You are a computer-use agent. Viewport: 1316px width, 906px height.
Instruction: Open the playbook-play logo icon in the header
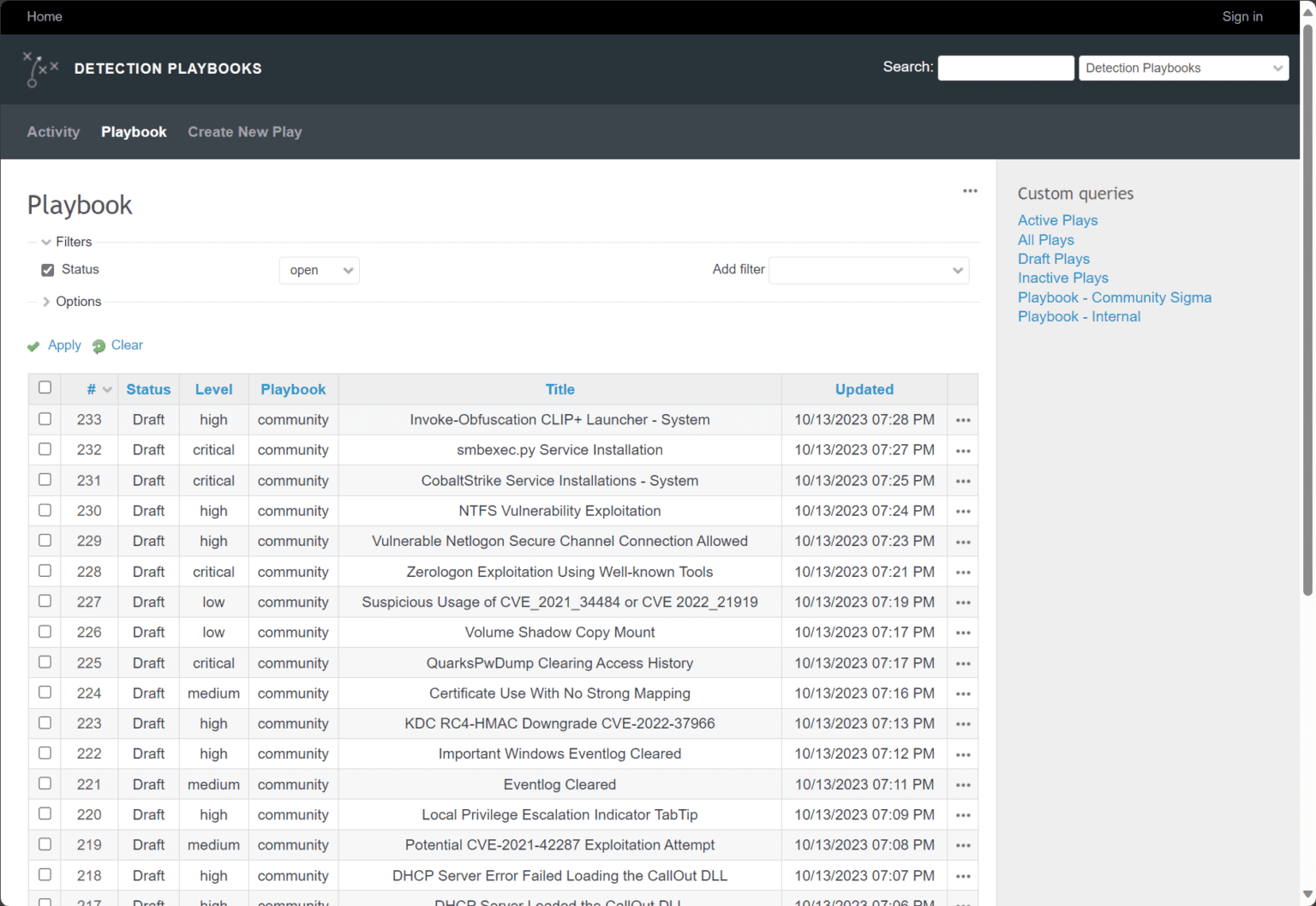pos(40,69)
